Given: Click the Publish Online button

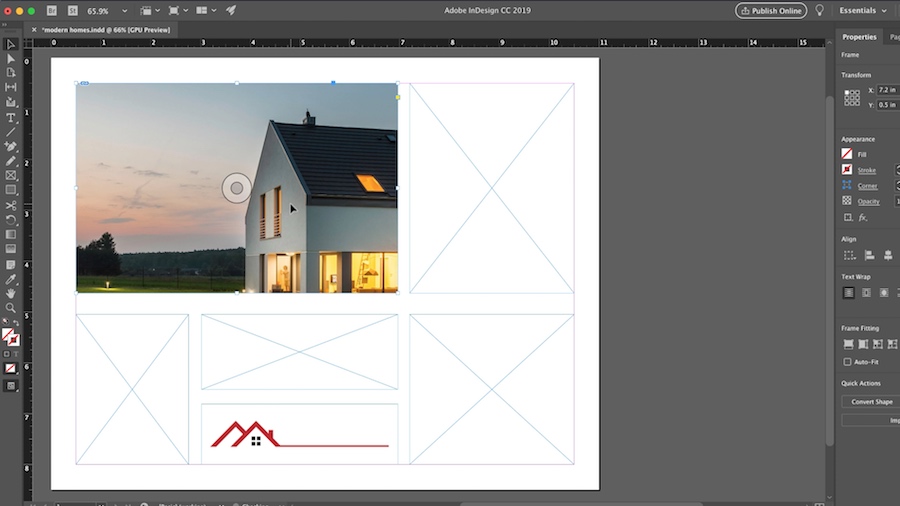Looking at the screenshot, I should 771,10.
